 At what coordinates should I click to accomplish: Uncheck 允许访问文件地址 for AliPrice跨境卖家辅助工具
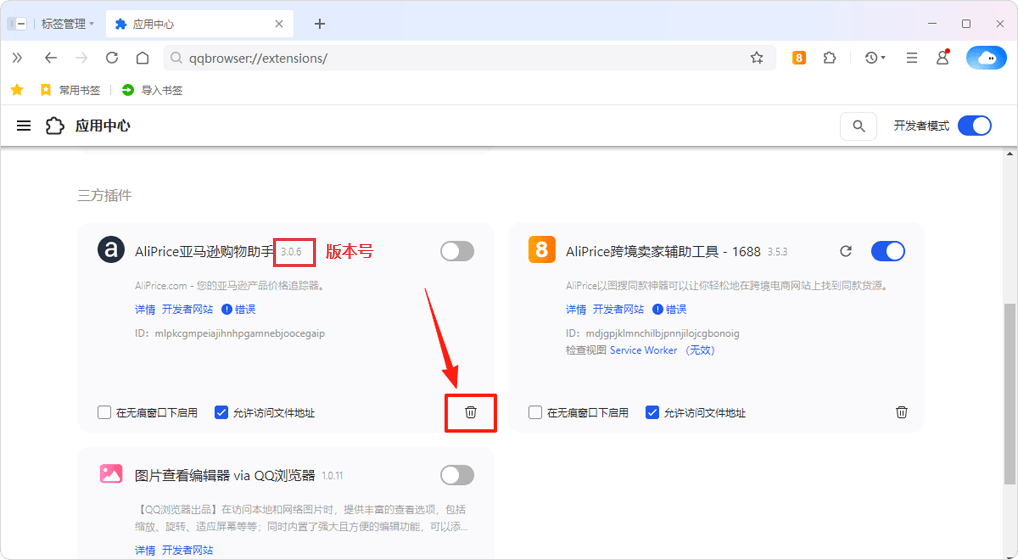[x=652, y=413]
